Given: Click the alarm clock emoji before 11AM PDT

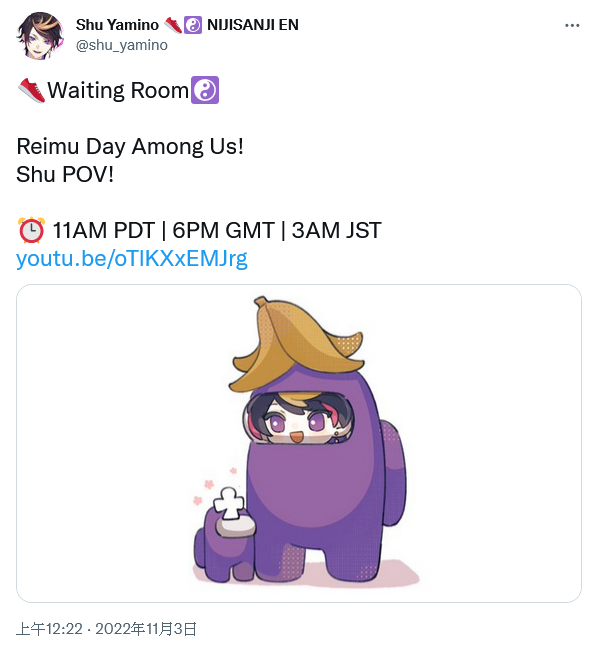Looking at the screenshot, I should tap(31, 230).
